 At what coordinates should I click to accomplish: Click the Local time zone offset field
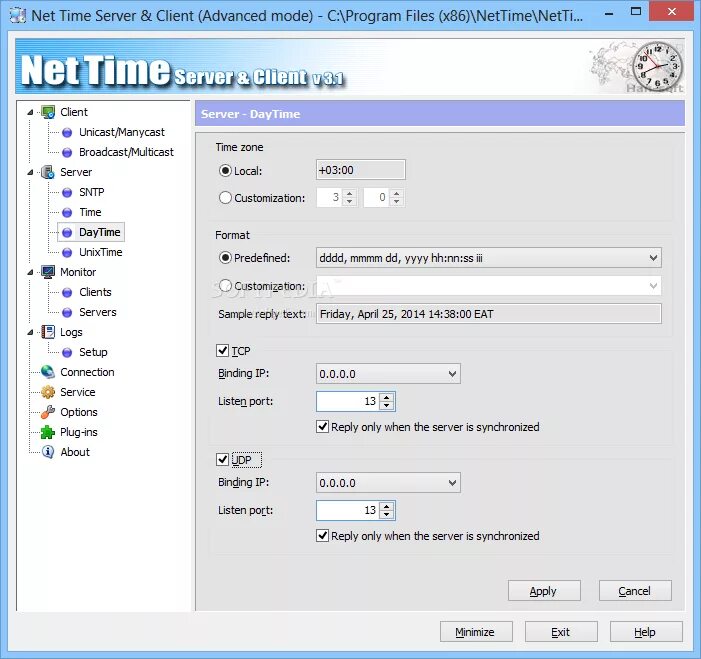(360, 170)
